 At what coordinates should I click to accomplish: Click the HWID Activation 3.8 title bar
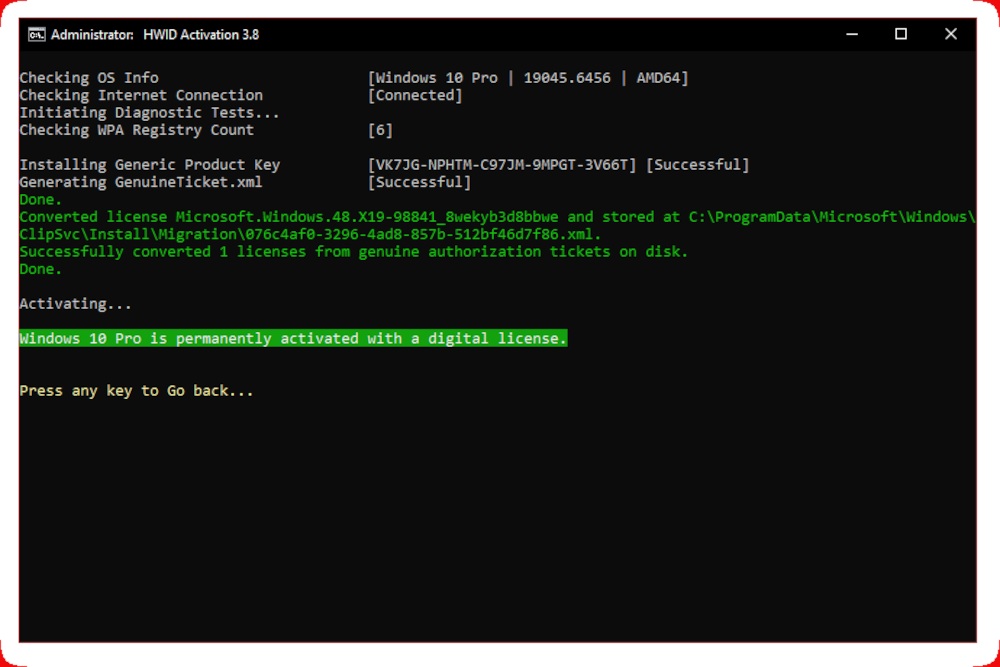400,34
